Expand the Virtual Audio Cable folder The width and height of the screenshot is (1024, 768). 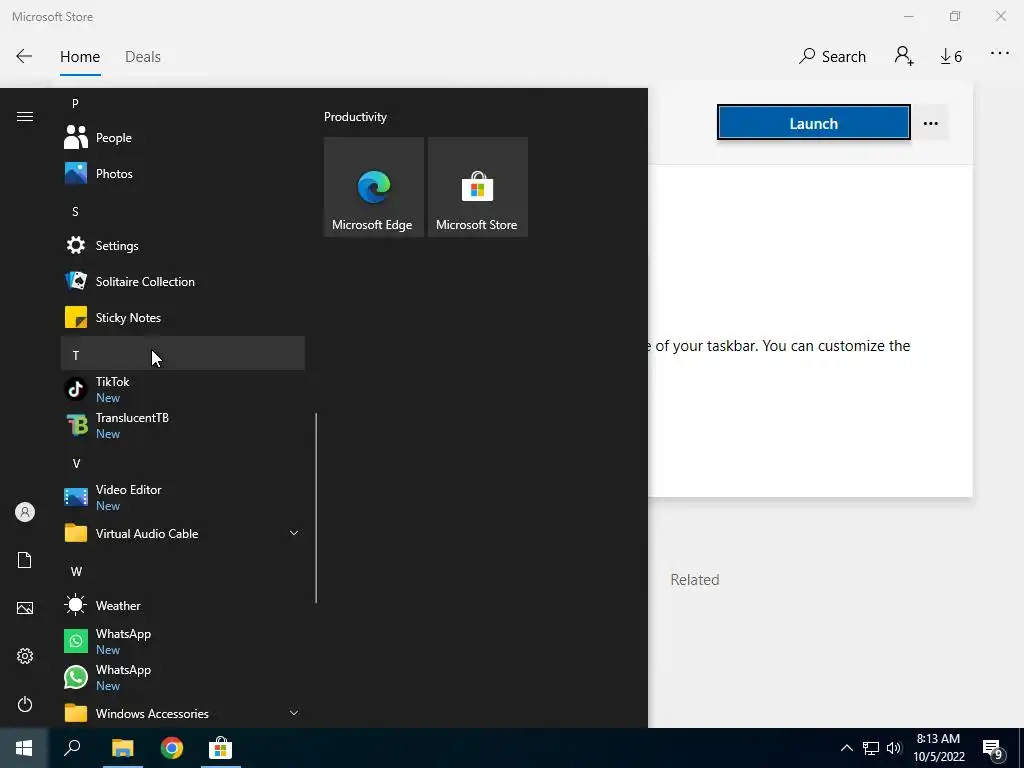click(x=183, y=534)
